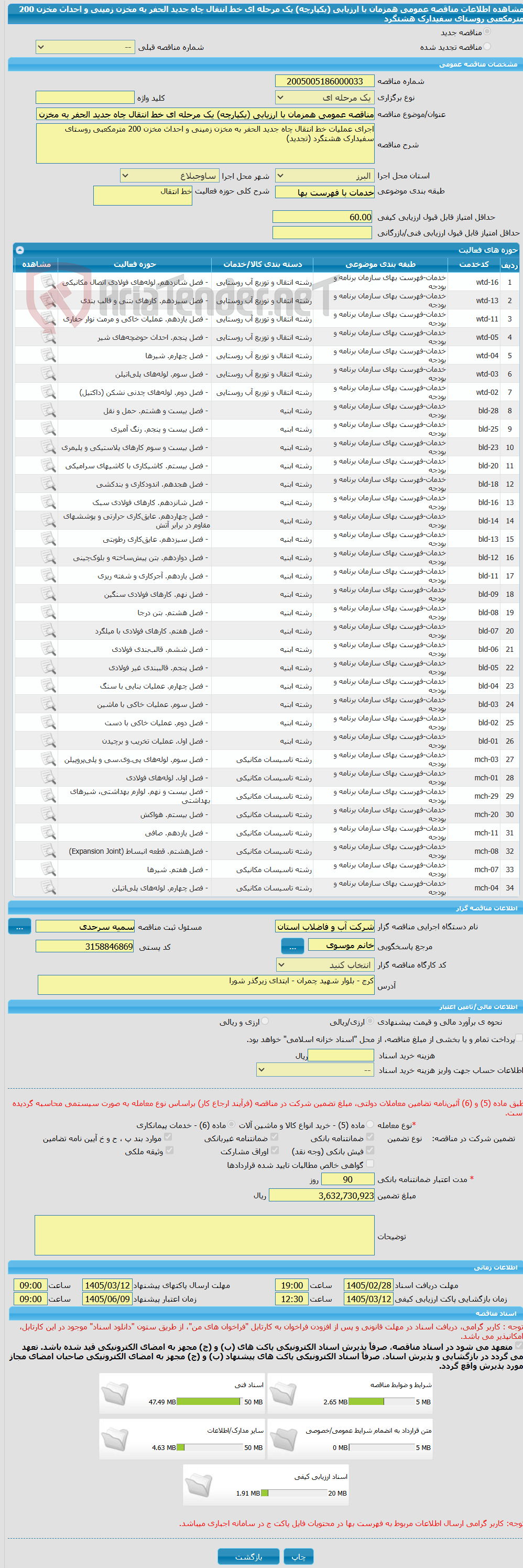Open view icon for row bld-06
The image size is (523, 1568).
pyautogui.click(x=48, y=649)
